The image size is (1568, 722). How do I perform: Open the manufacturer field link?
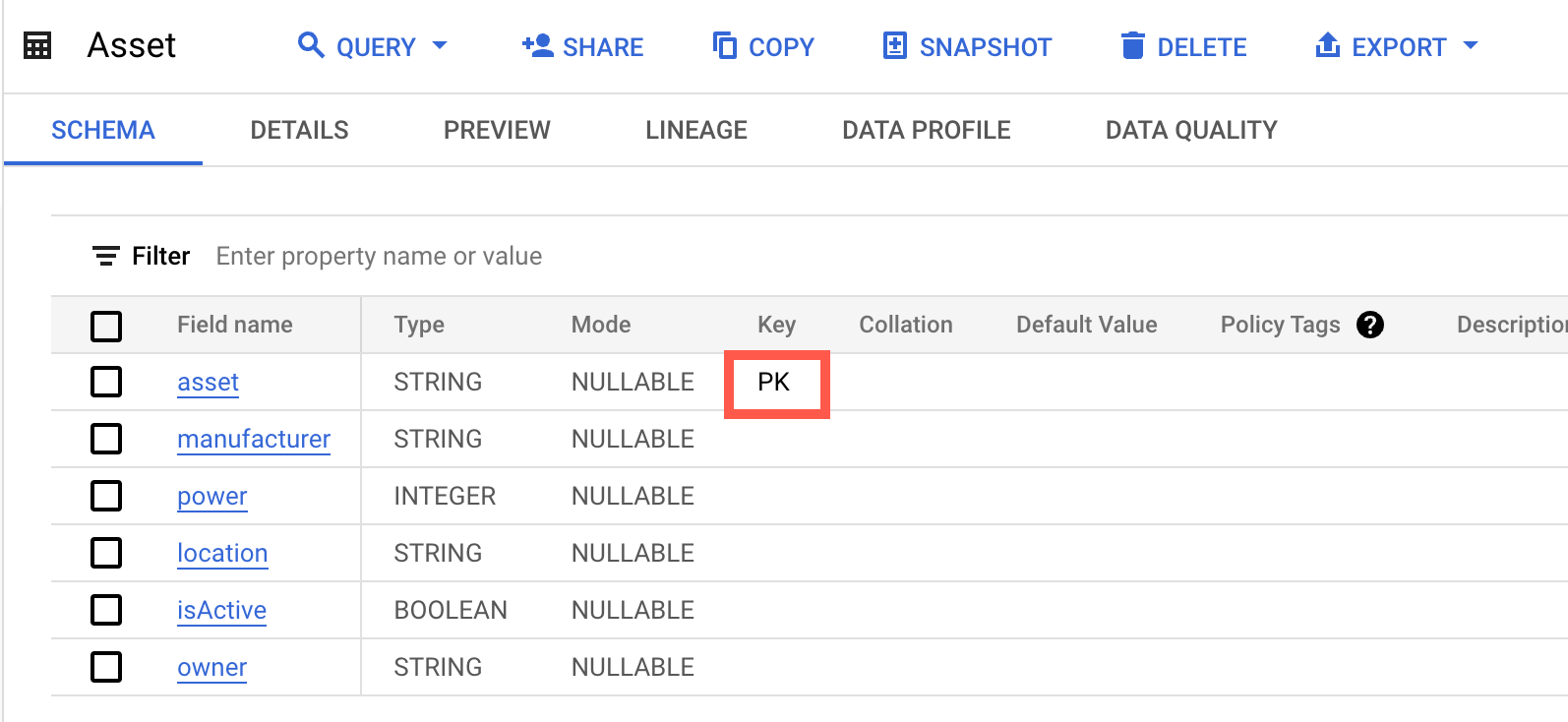tap(254, 439)
